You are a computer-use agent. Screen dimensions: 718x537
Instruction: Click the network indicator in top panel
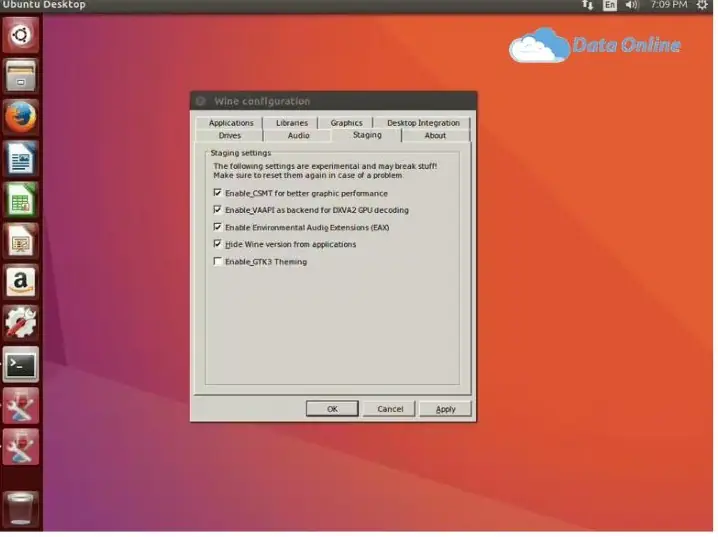click(x=587, y=5)
